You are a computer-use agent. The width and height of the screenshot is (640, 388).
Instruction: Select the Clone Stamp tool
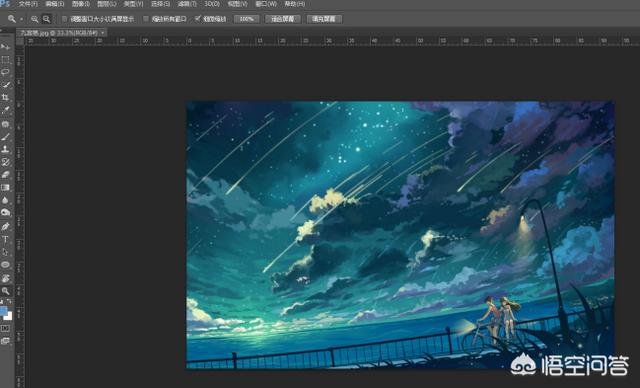tap(5, 149)
